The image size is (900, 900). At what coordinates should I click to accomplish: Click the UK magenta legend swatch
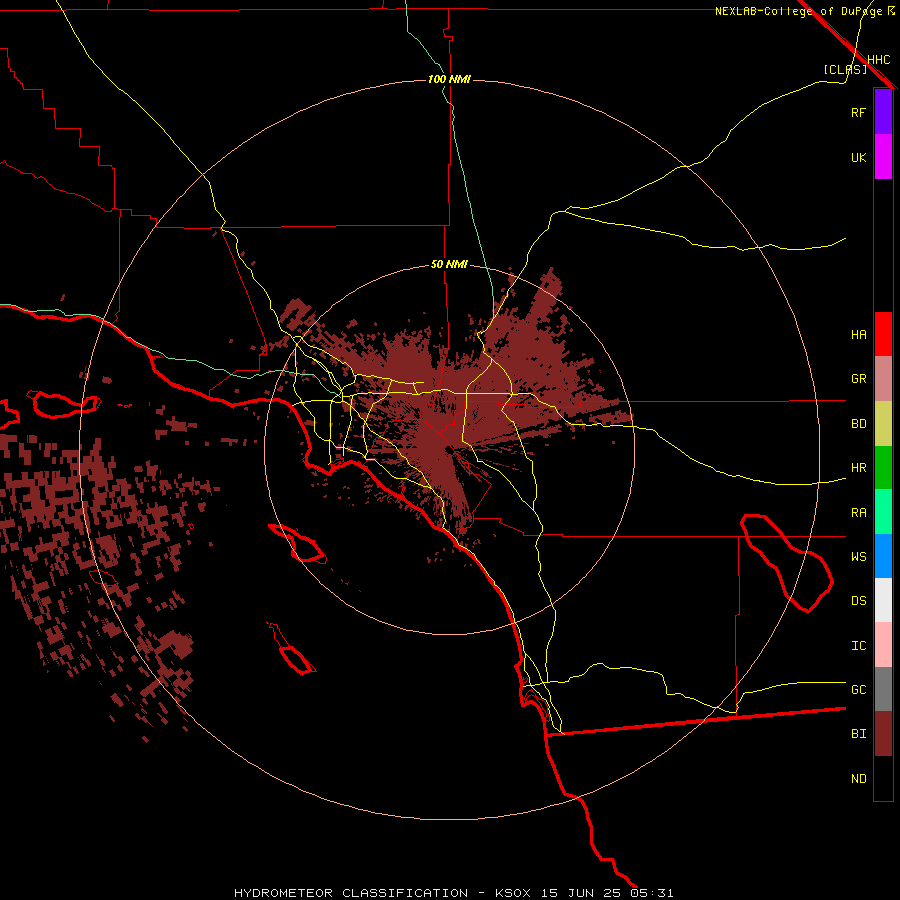[883, 157]
